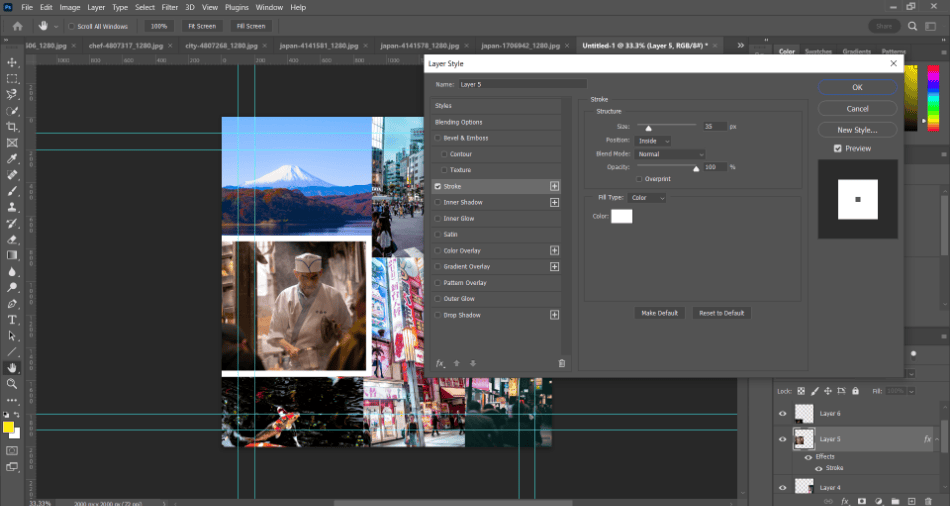Toggle visibility of Layer 5 Stroke effect
The image size is (950, 506).
(x=819, y=468)
